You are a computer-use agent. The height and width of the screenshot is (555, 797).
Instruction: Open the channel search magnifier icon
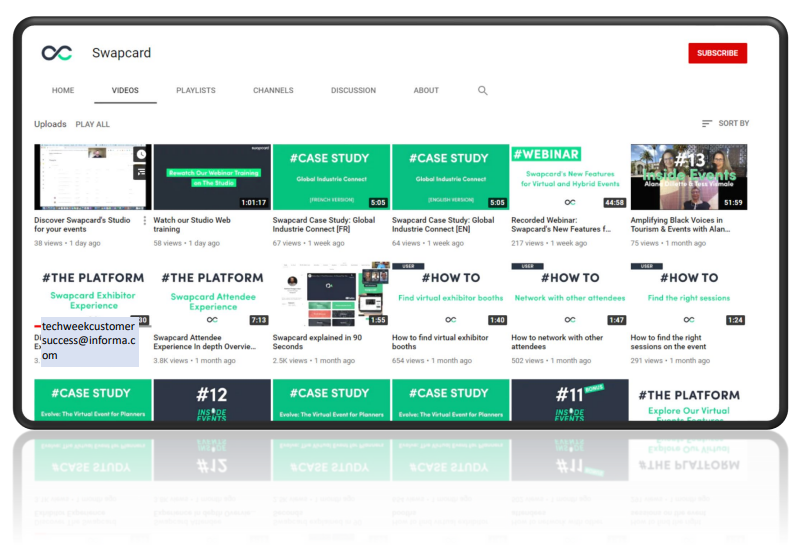482,90
